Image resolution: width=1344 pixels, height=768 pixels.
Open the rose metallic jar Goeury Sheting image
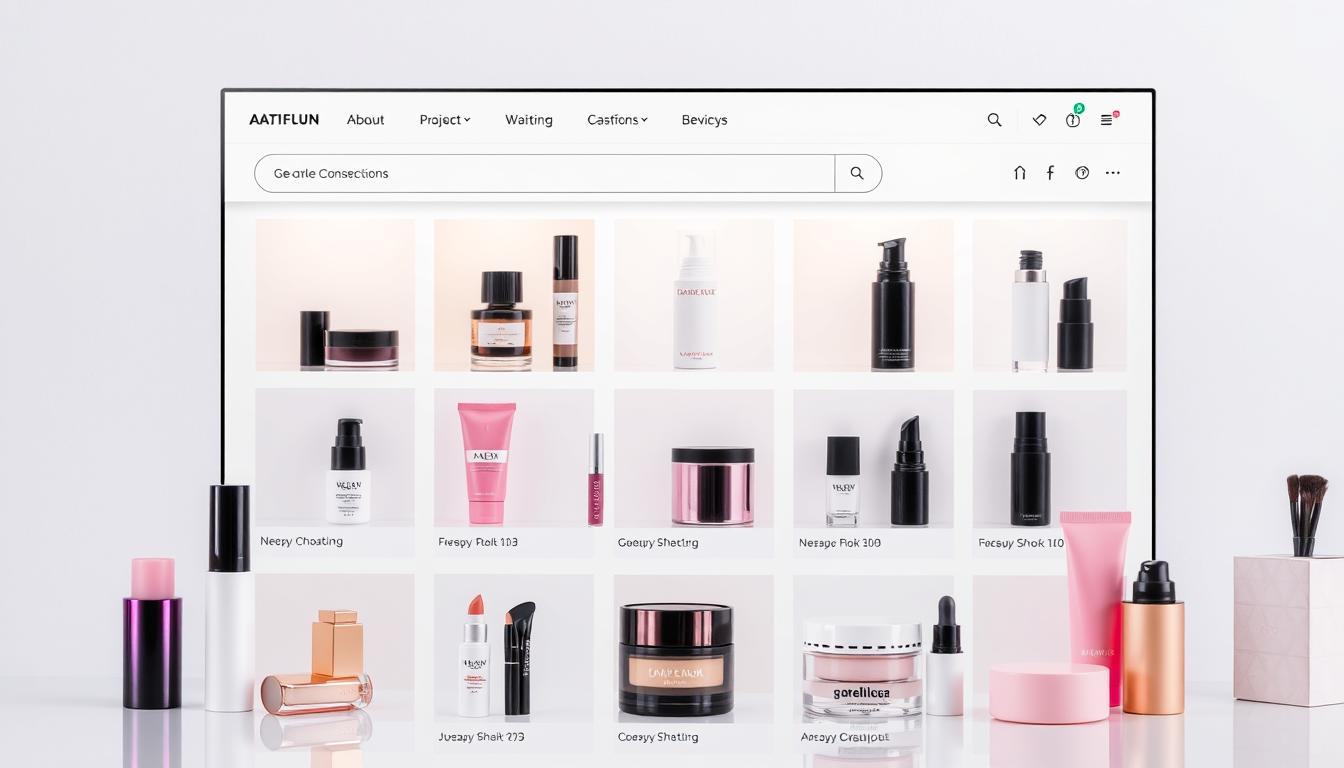click(x=694, y=458)
